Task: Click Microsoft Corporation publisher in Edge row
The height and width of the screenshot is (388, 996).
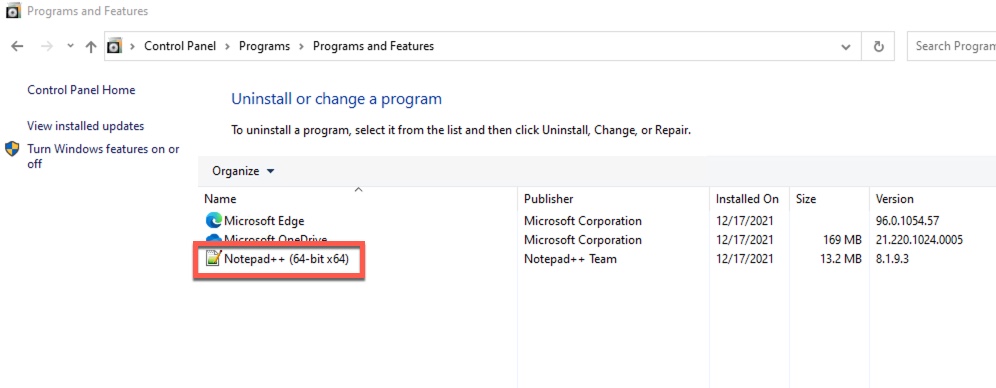Action: coord(582,221)
